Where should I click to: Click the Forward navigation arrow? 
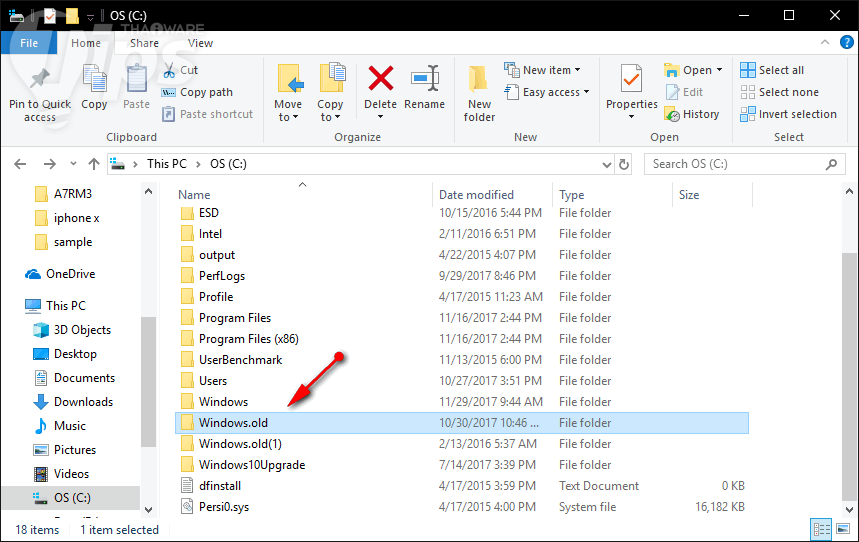point(49,164)
